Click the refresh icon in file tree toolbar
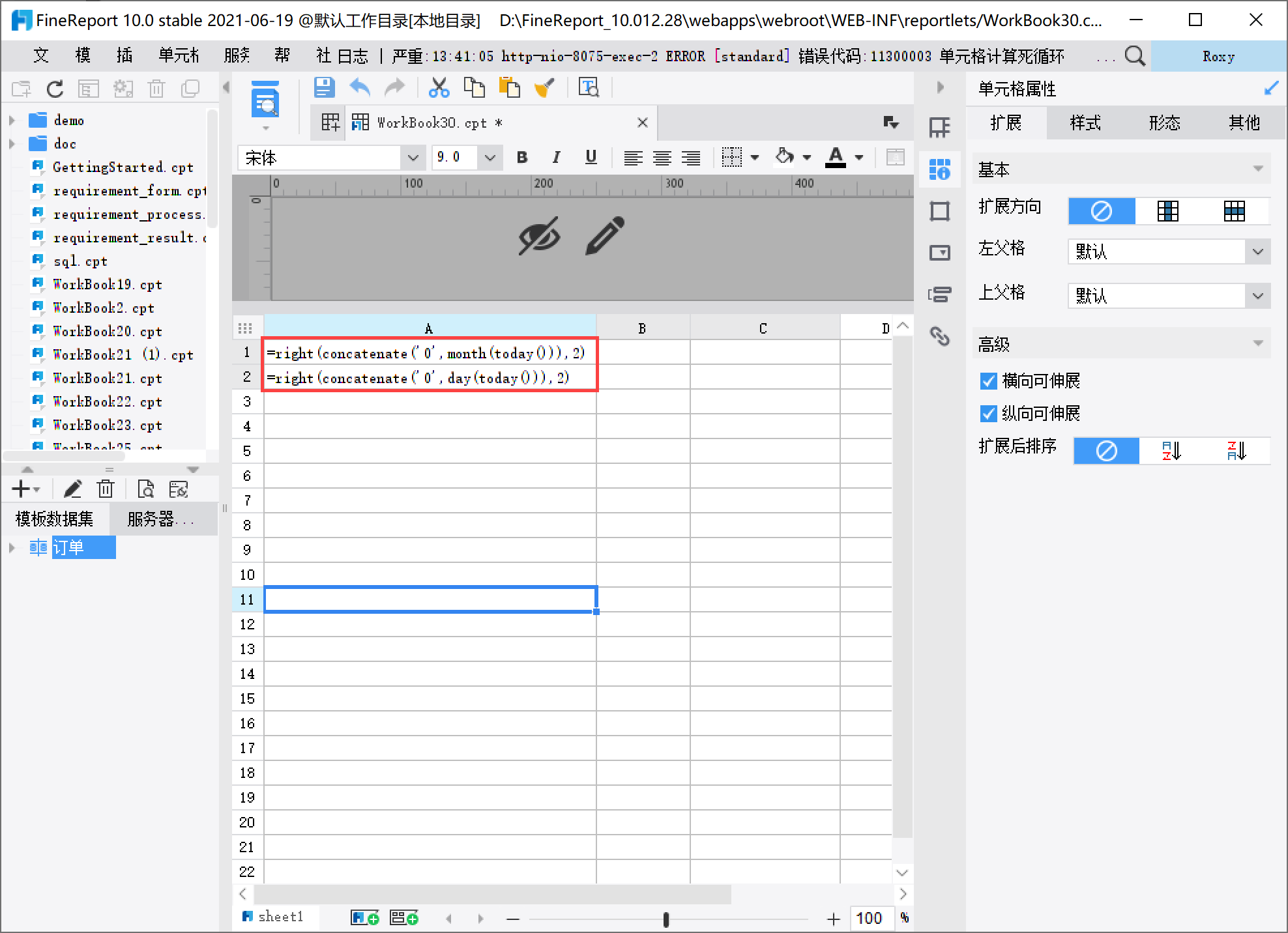Screen dimensions: 1288x933 pos(55,89)
